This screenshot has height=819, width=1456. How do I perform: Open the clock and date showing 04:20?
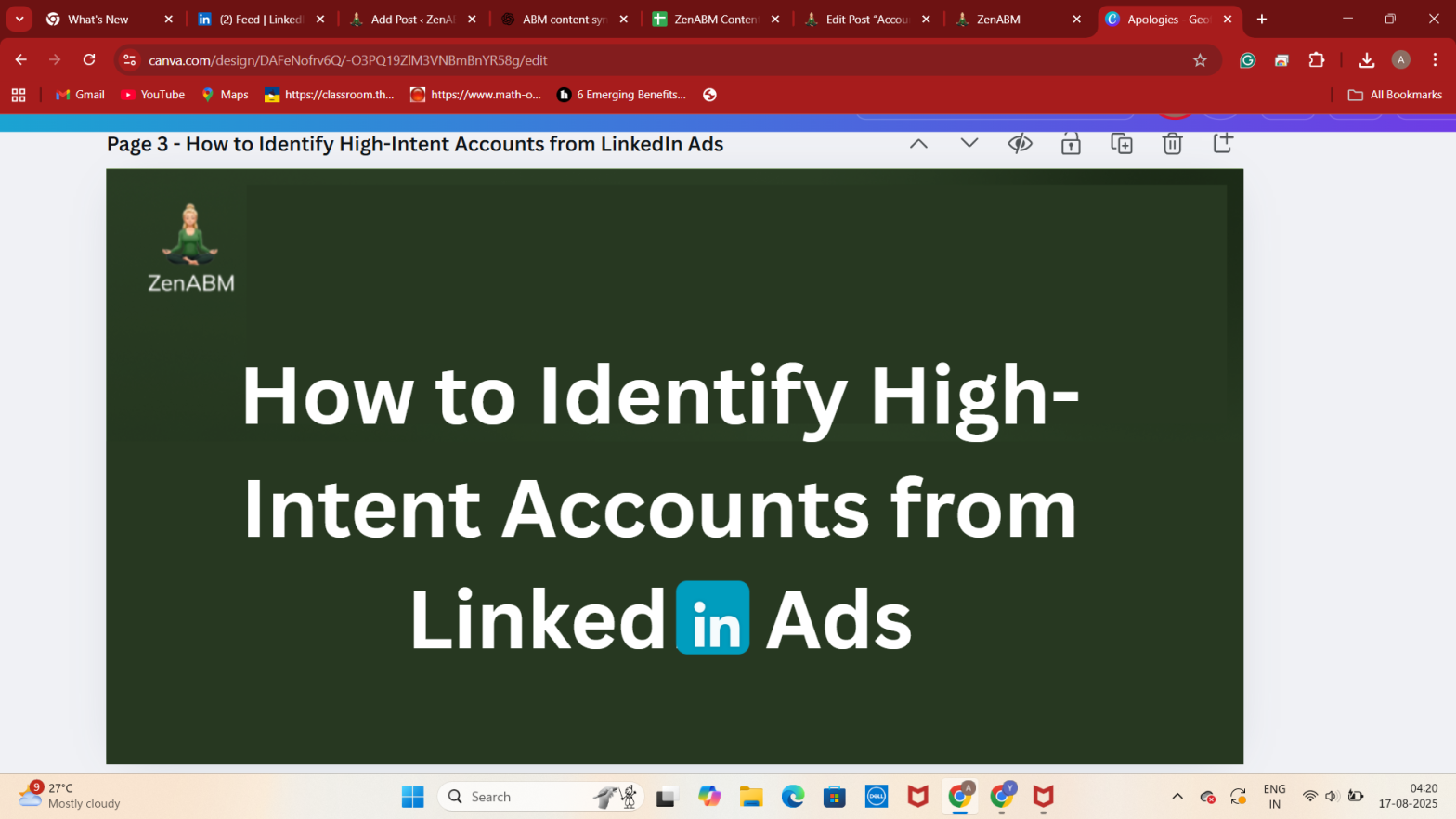click(x=1408, y=796)
